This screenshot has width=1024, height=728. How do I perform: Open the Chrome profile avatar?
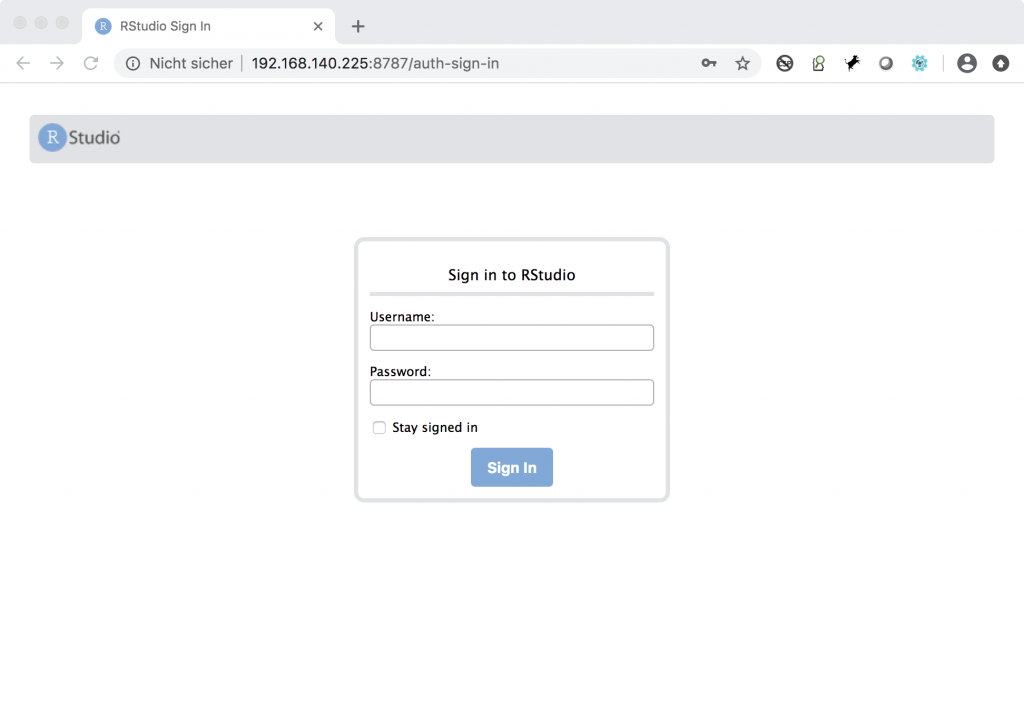tap(967, 63)
